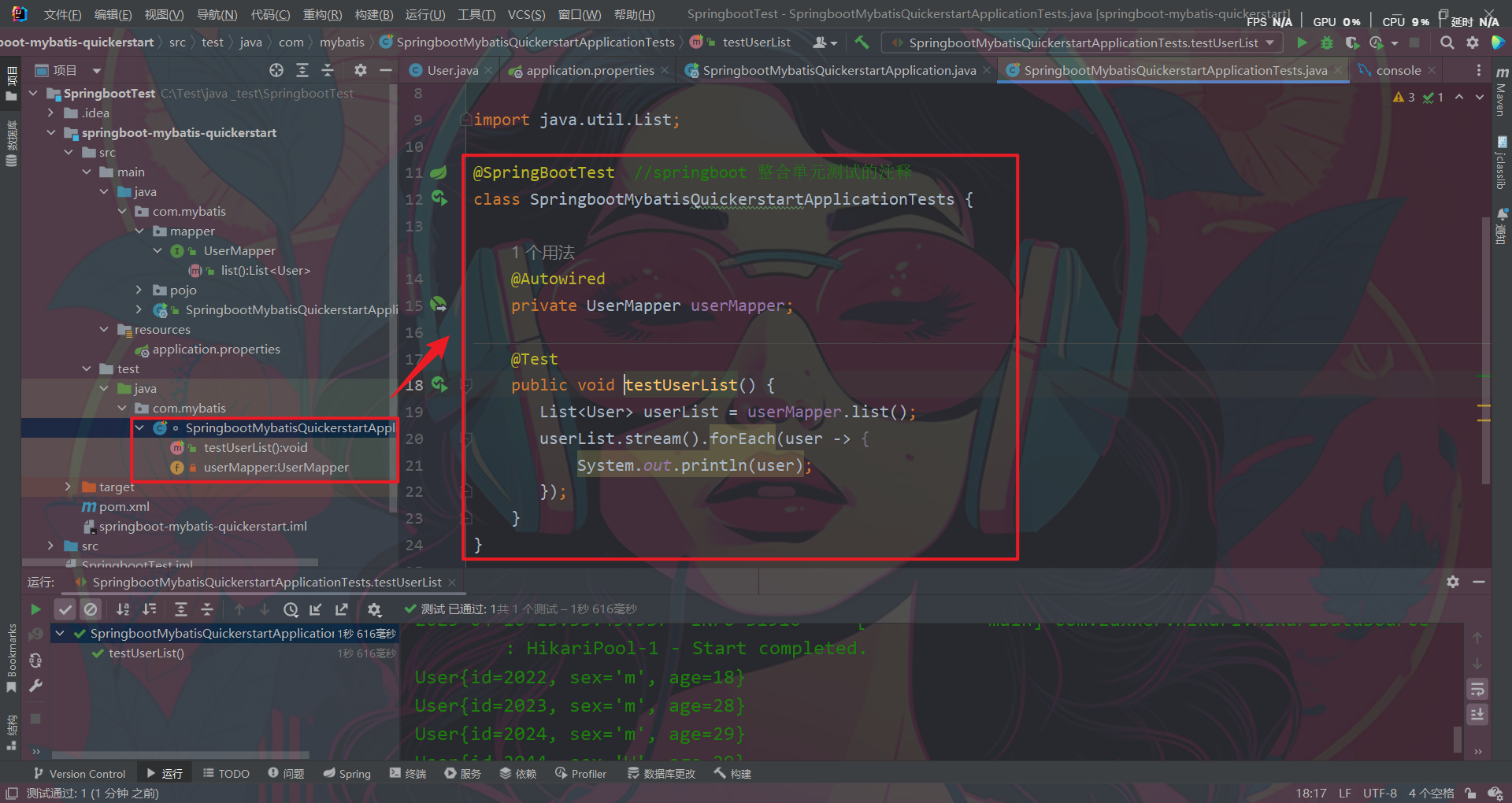Click the run gutter icon beside class declaration
The image size is (1512, 803).
point(439,198)
